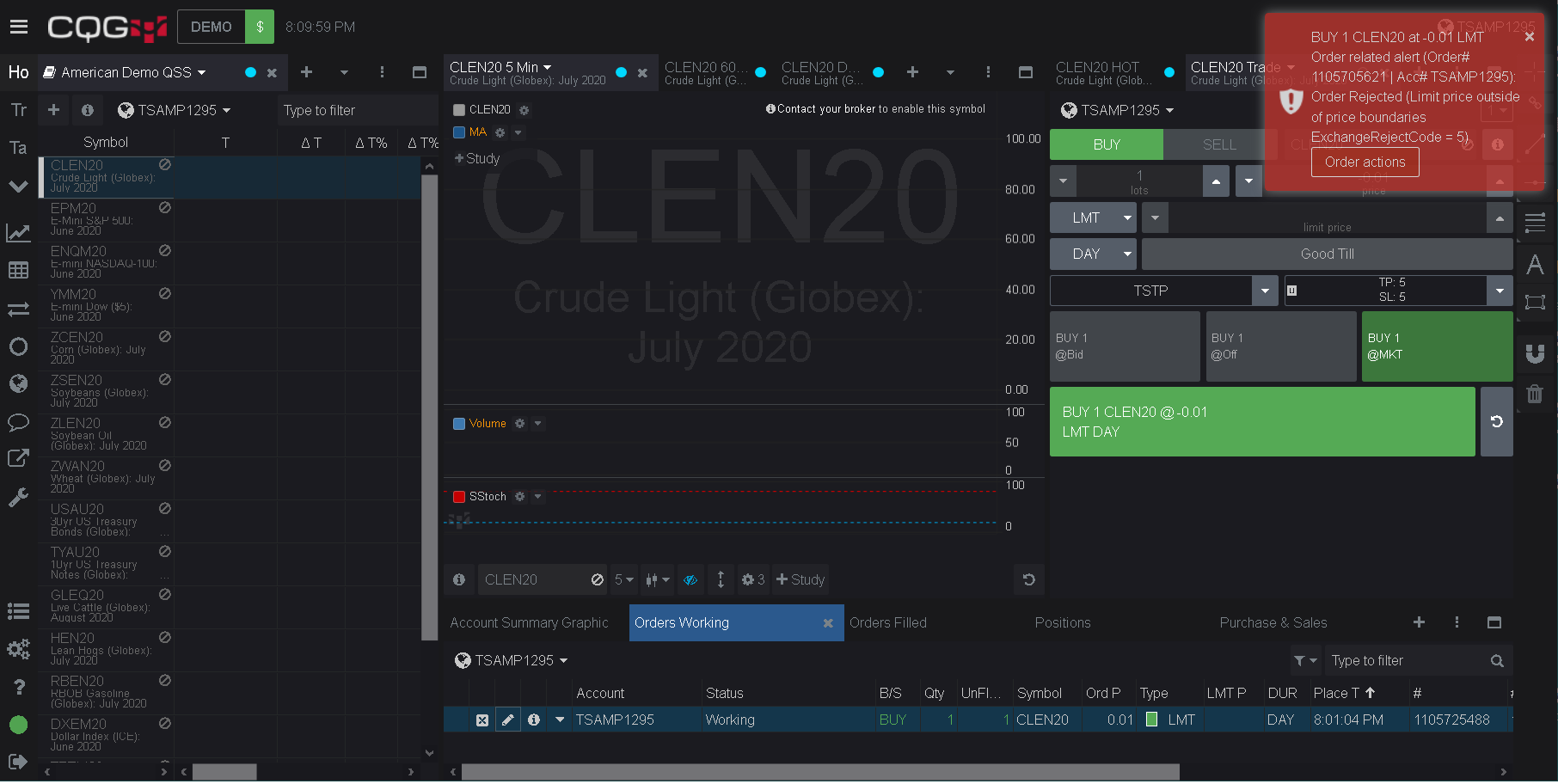Click Good Till button

point(1327,254)
